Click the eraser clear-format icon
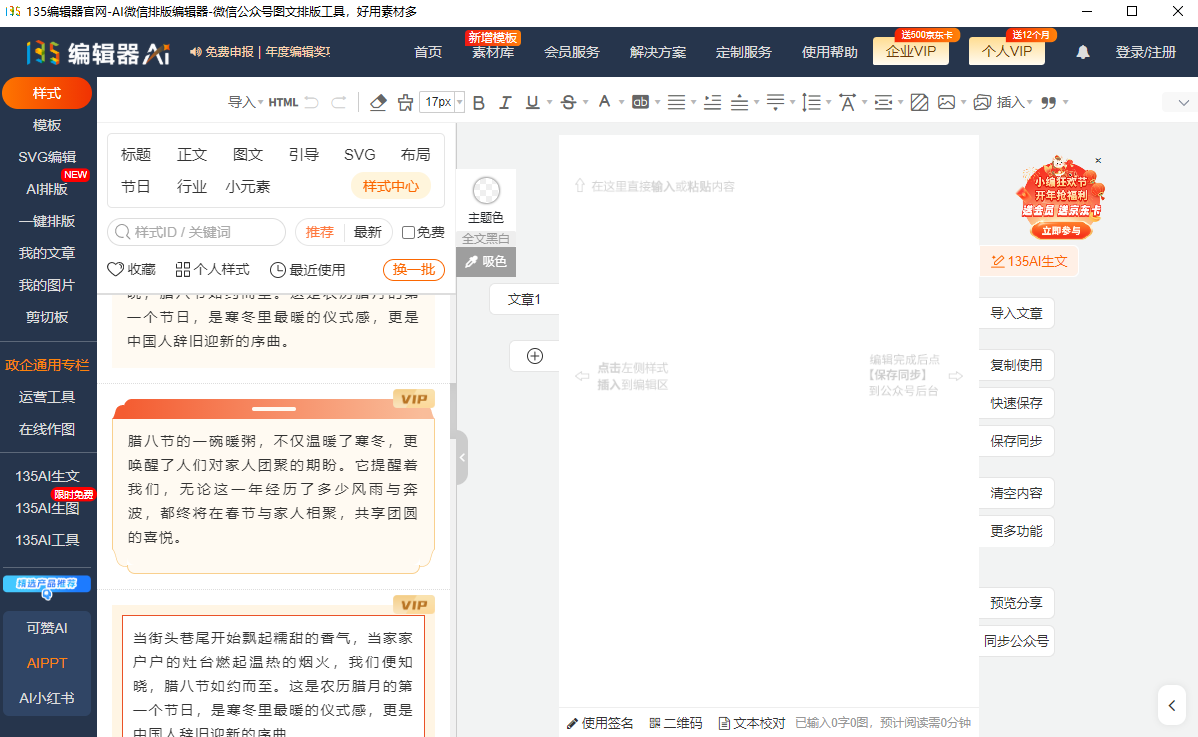The width and height of the screenshot is (1198, 737). coord(377,102)
